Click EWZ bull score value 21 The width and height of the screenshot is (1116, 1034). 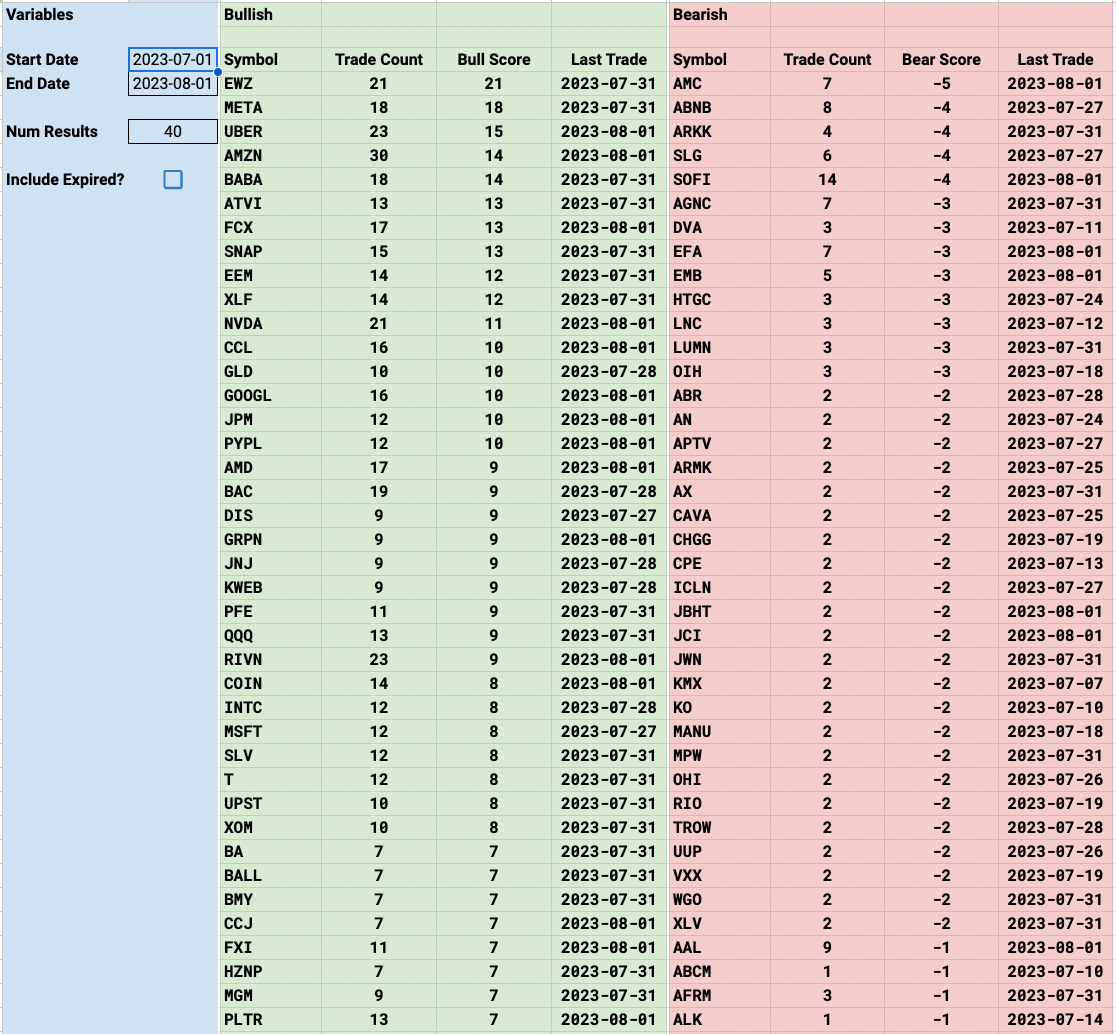coord(494,84)
